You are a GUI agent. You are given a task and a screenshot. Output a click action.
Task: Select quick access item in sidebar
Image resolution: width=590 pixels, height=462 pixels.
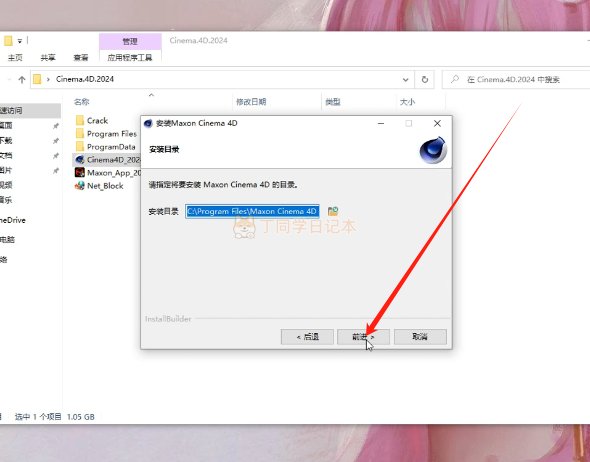point(30,110)
